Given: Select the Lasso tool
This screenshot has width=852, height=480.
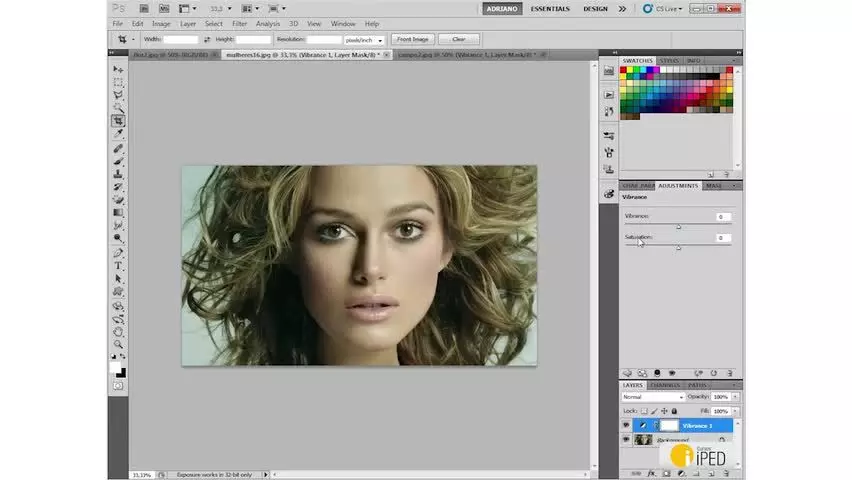Looking at the screenshot, I should click(118, 95).
